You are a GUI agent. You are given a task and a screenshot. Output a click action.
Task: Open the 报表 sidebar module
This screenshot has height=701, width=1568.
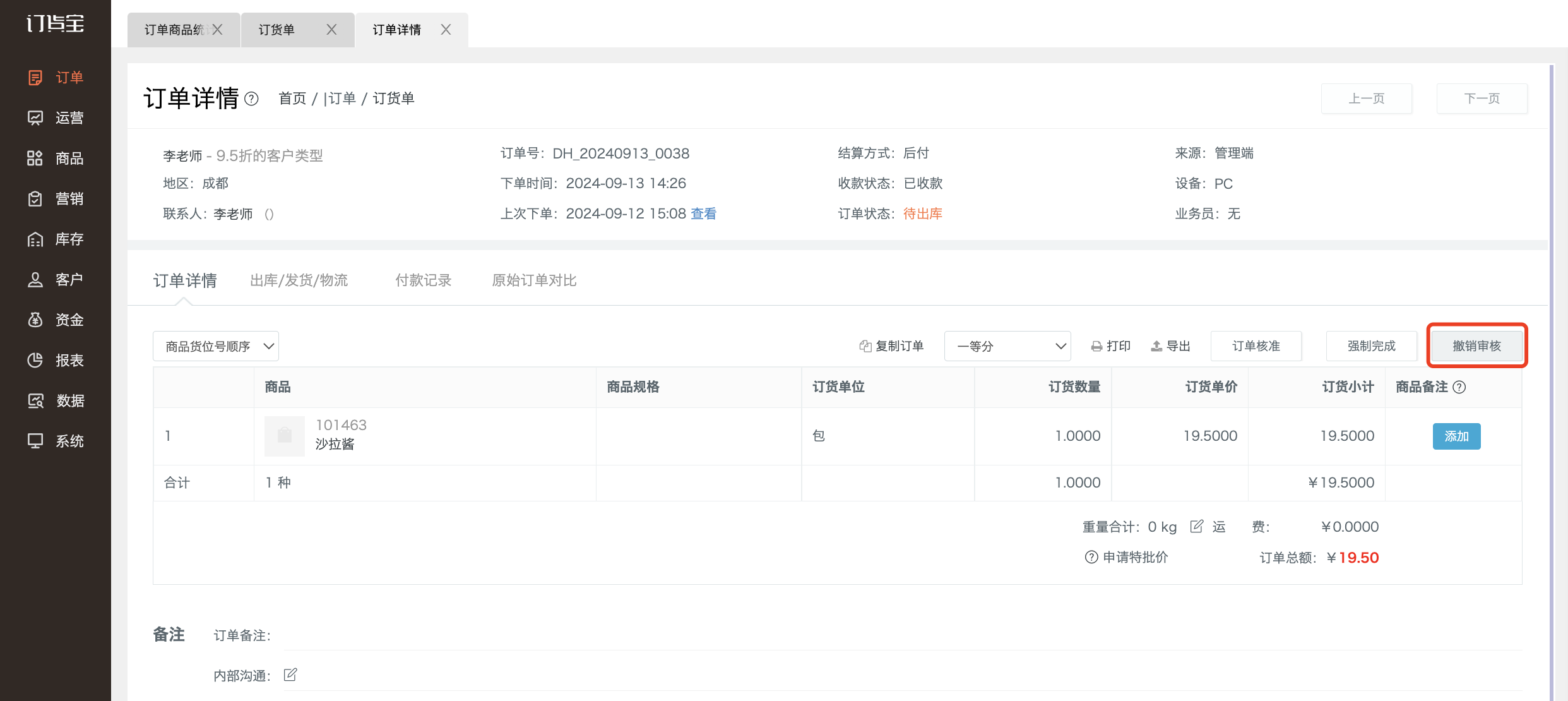56,361
